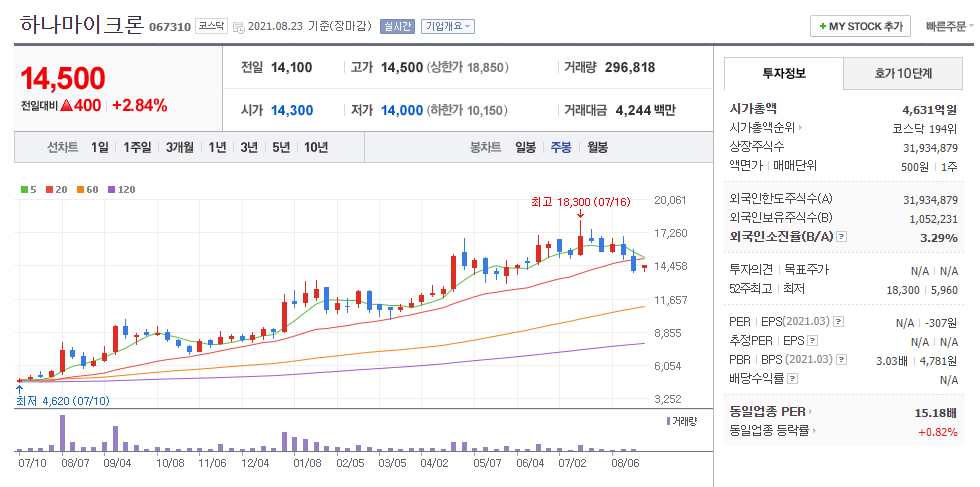The image size is (980, 487).
Task: Select the 5년 line chart period
Action: (281, 148)
